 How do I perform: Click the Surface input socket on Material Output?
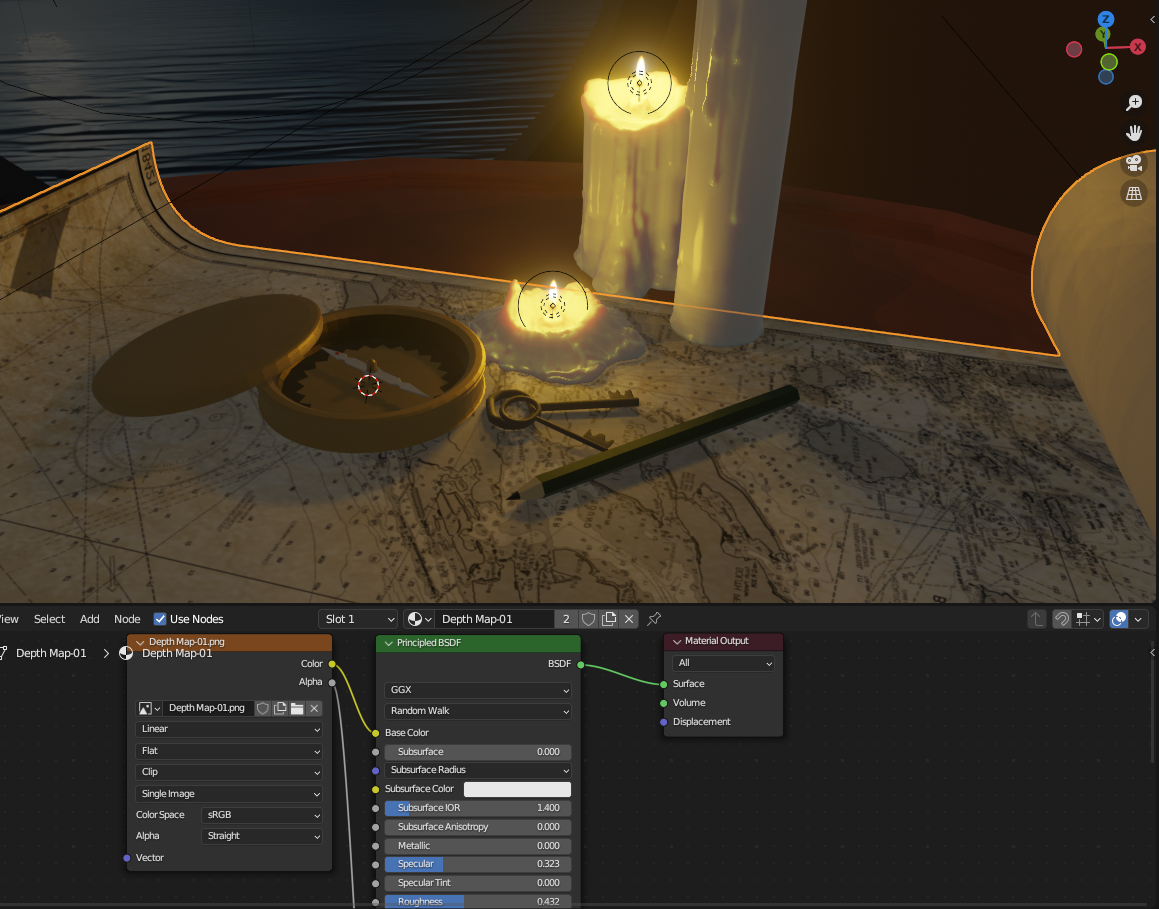point(664,684)
